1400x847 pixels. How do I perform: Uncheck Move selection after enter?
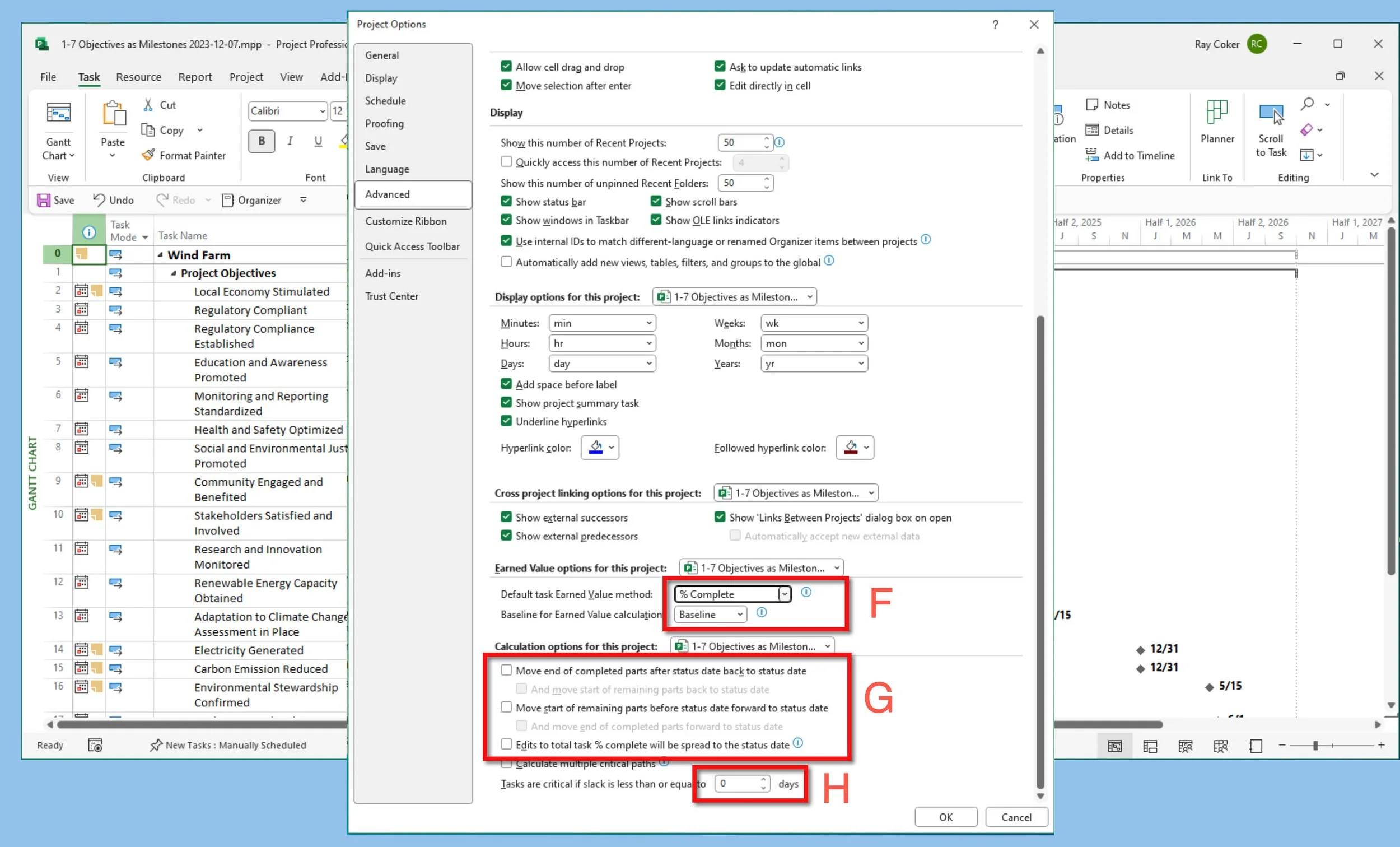pyautogui.click(x=506, y=85)
